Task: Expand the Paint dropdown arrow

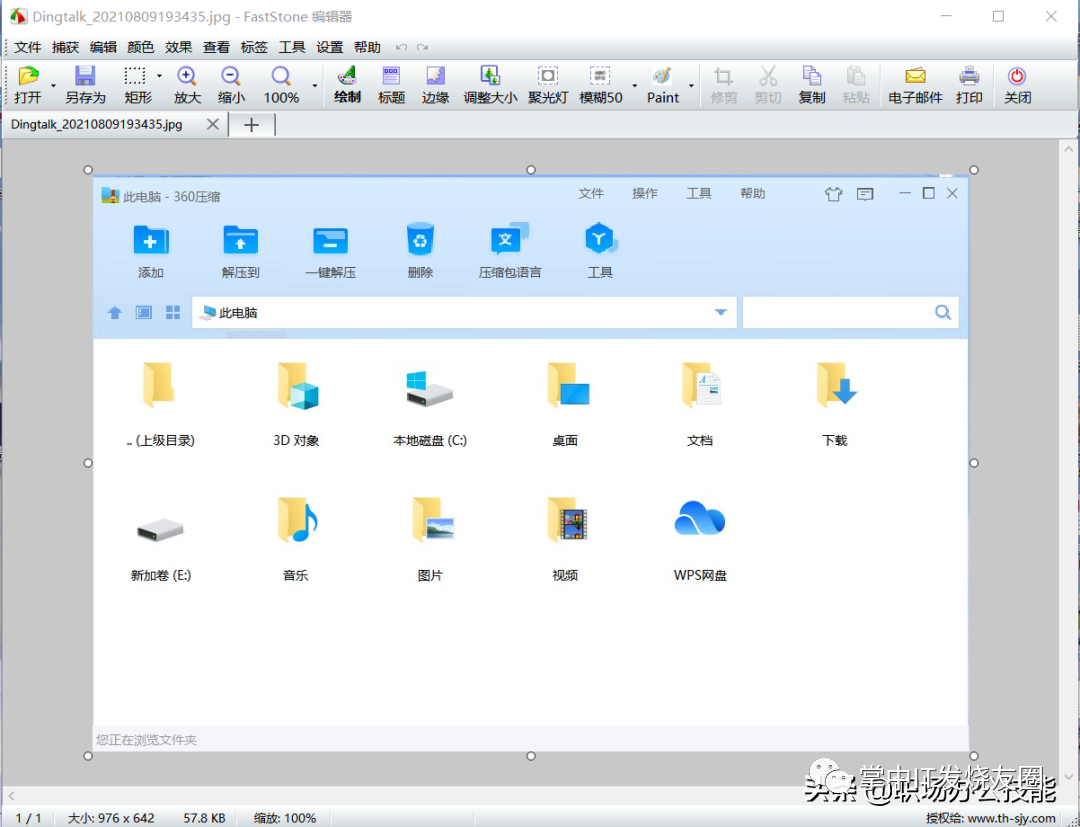Action: [691, 85]
